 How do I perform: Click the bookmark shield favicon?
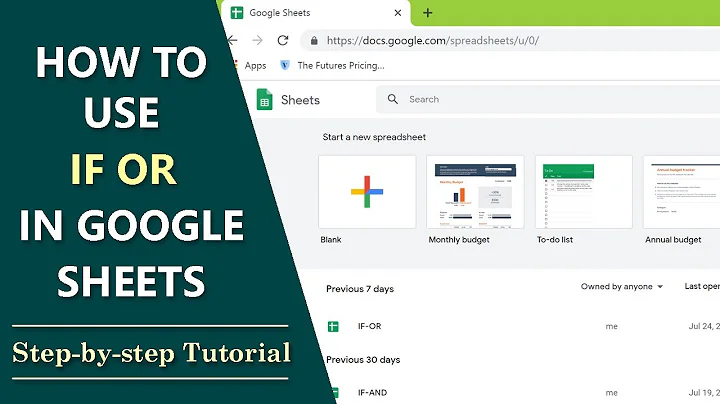285,65
